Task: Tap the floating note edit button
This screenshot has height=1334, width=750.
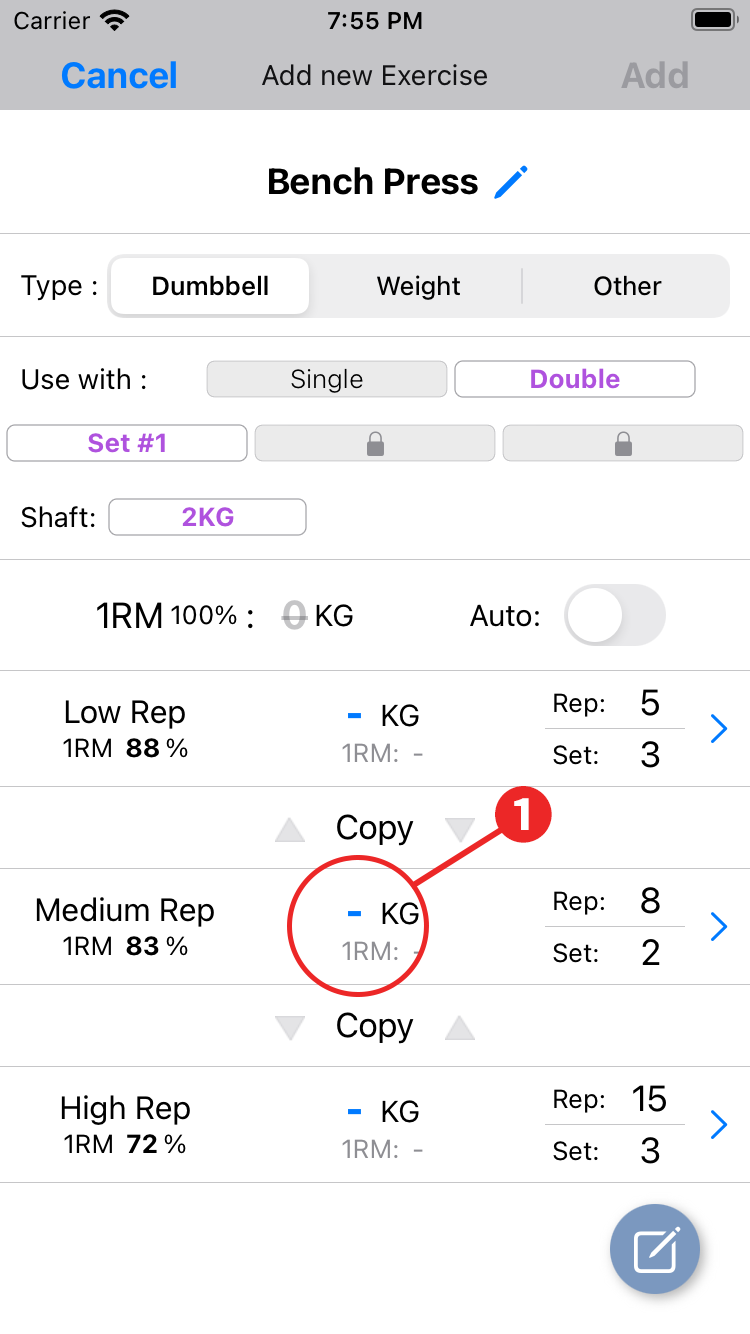Action: 655,1249
